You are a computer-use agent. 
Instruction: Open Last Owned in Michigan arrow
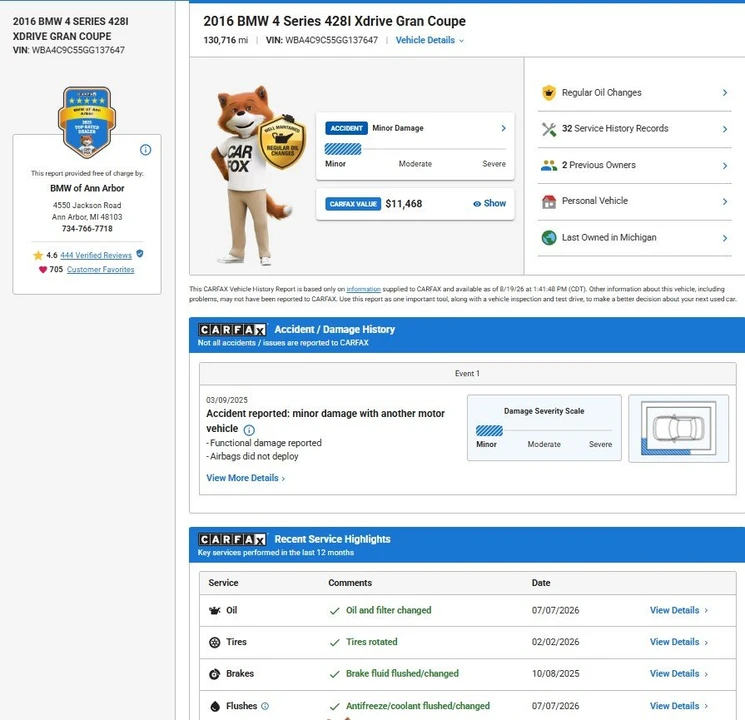[x=725, y=238]
